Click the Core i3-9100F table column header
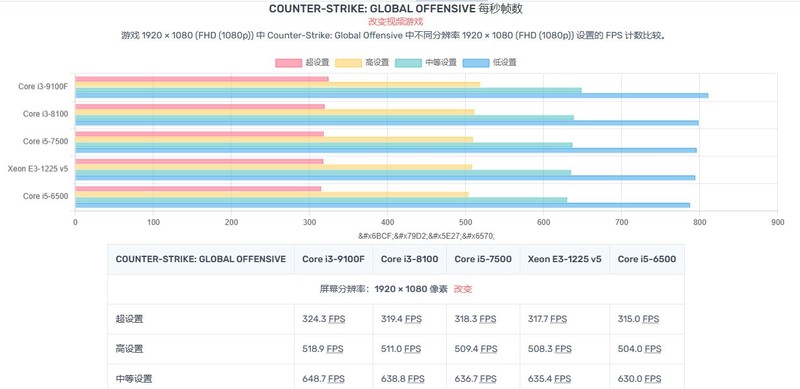The image size is (800, 389). pyautogui.click(x=333, y=259)
